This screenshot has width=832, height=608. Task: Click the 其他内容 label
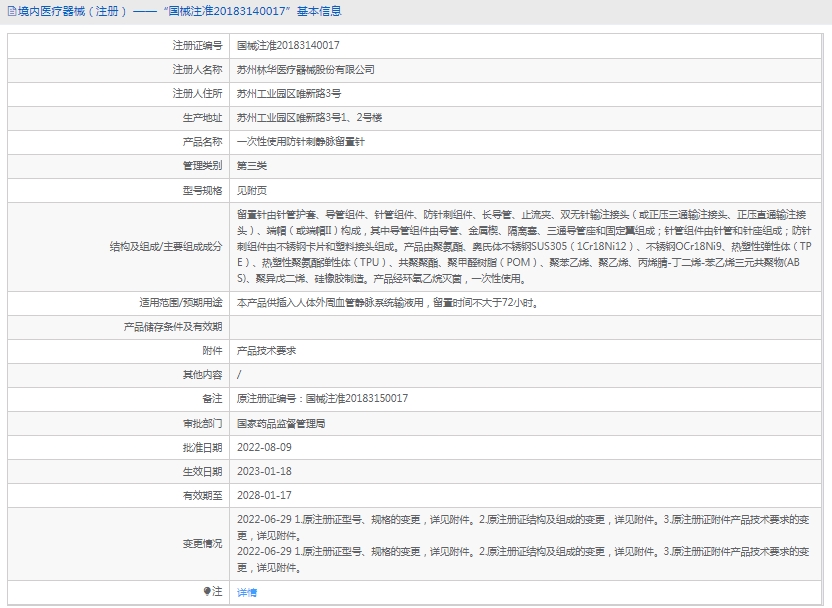click(202, 375)
